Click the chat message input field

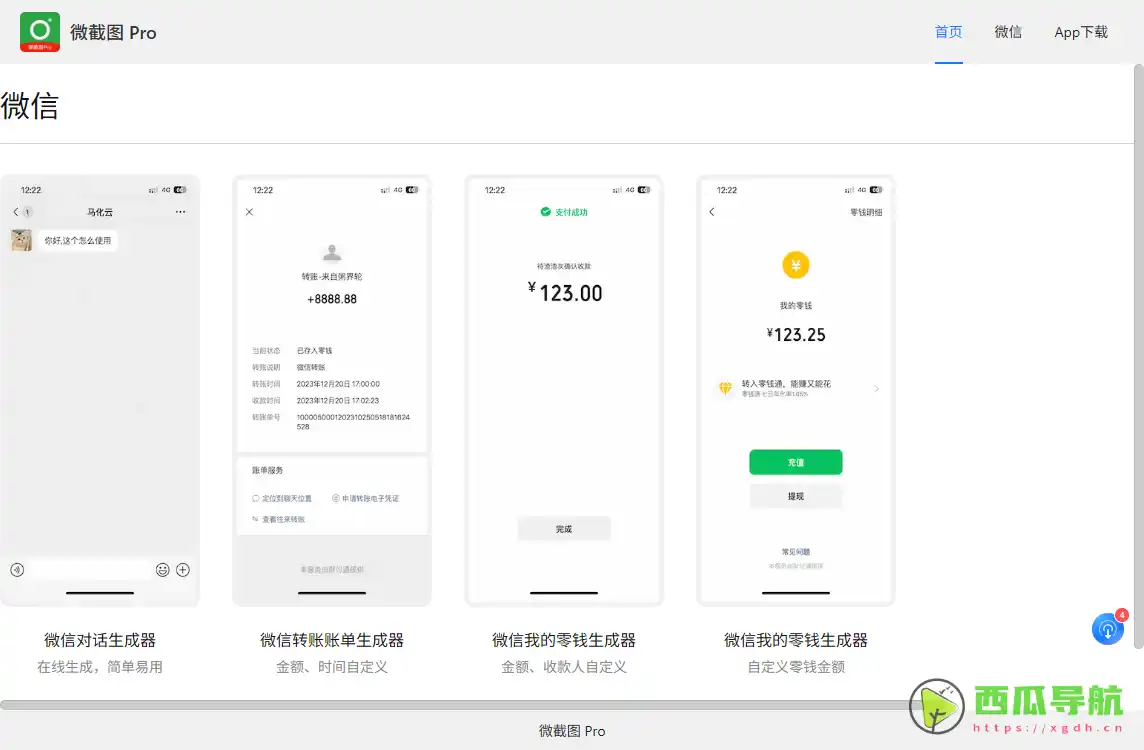coord(90,570)
